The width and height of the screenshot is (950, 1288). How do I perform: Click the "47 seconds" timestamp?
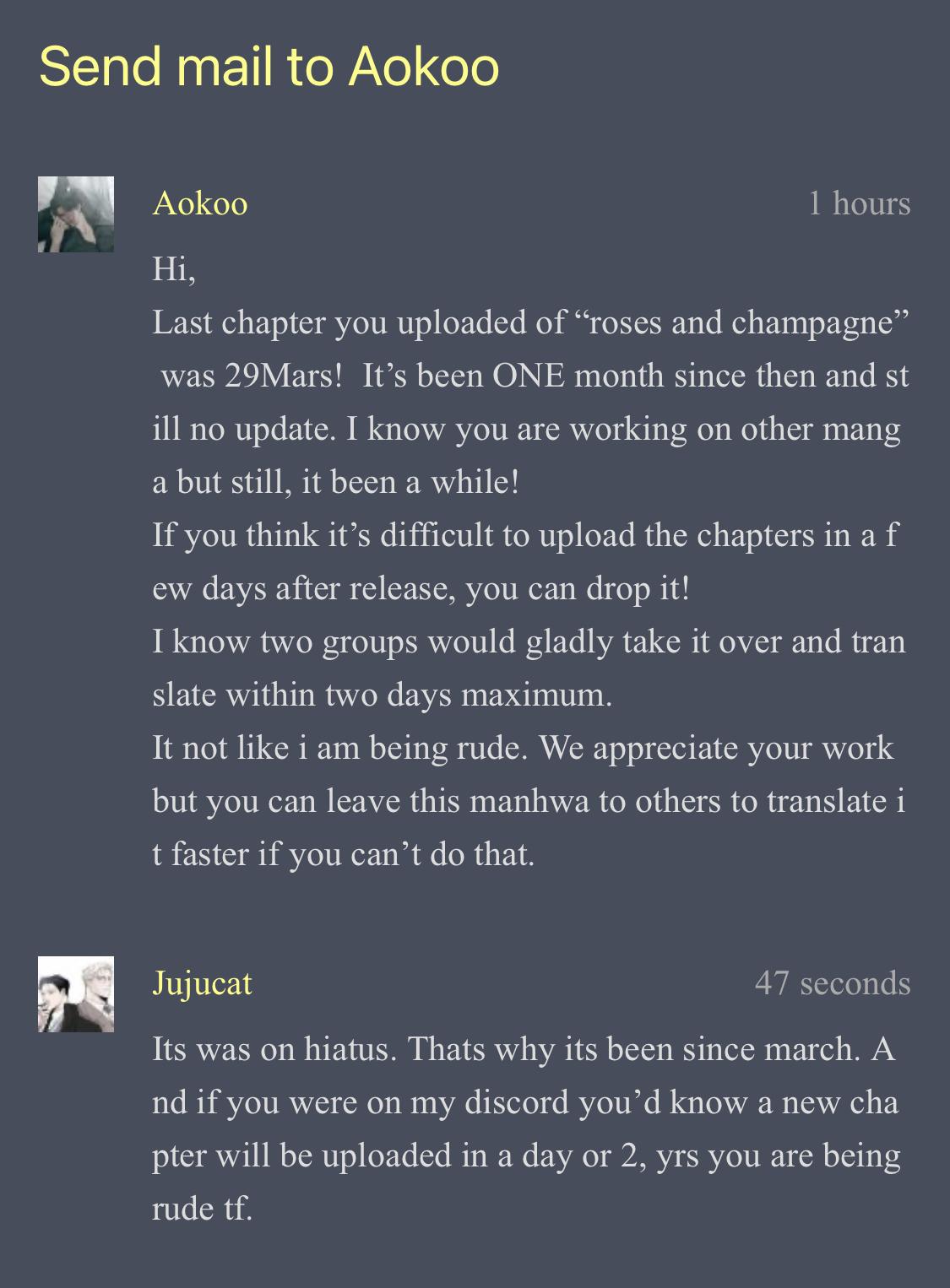coord(832,983)
